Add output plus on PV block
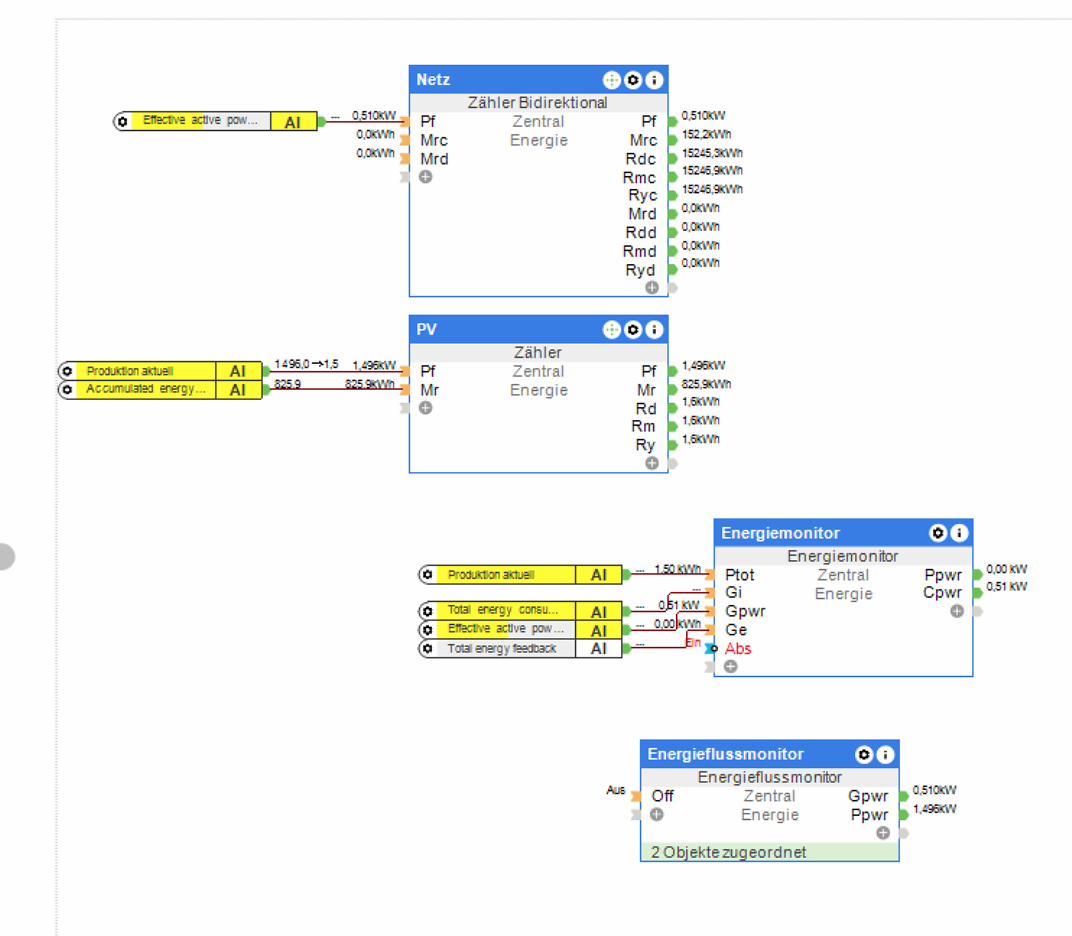The width and height of the screenshot is (1072, 936). 652,464
